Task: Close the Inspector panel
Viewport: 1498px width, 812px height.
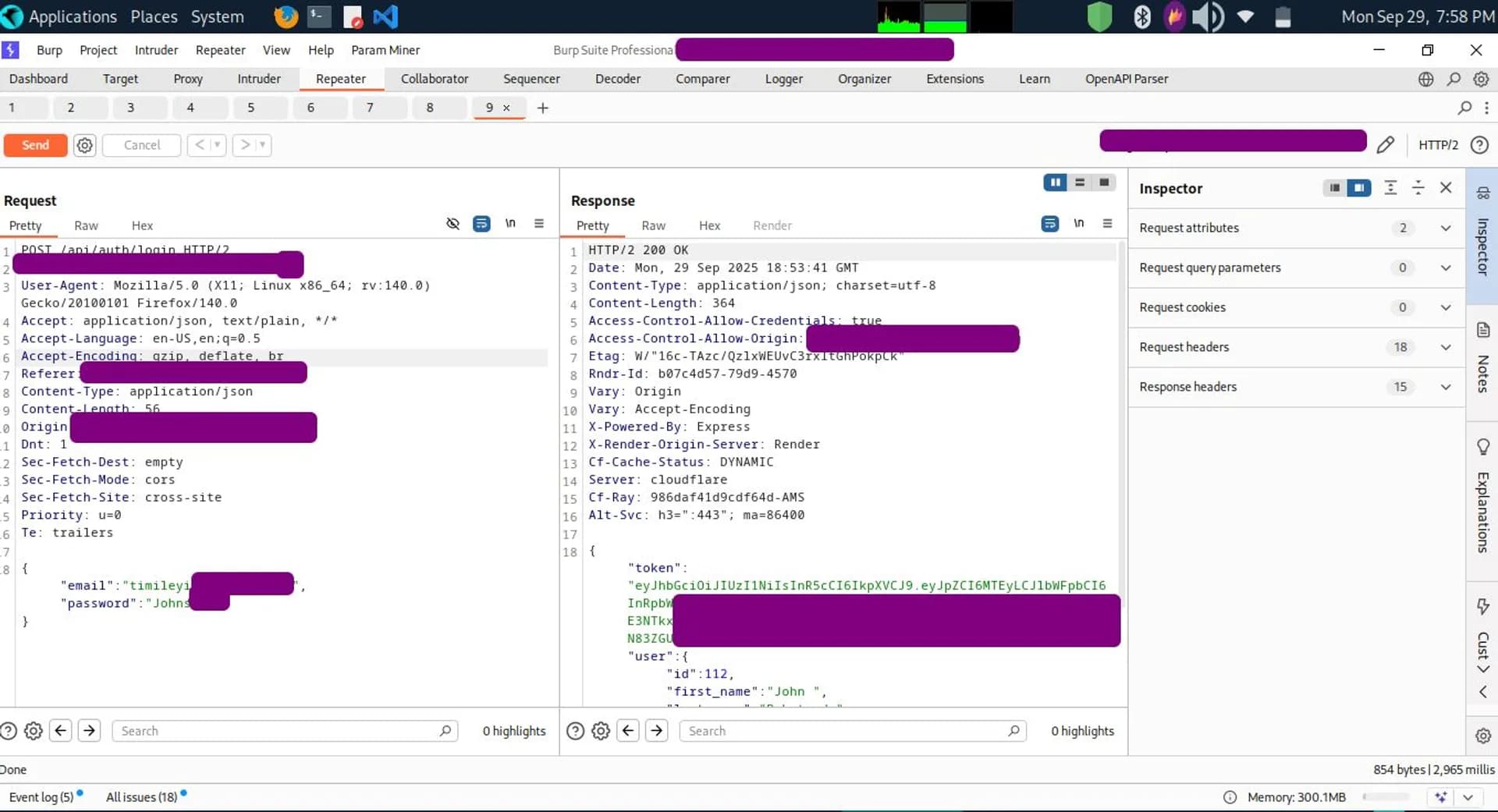Action: pyautogui.click(x=1446, y=188)
